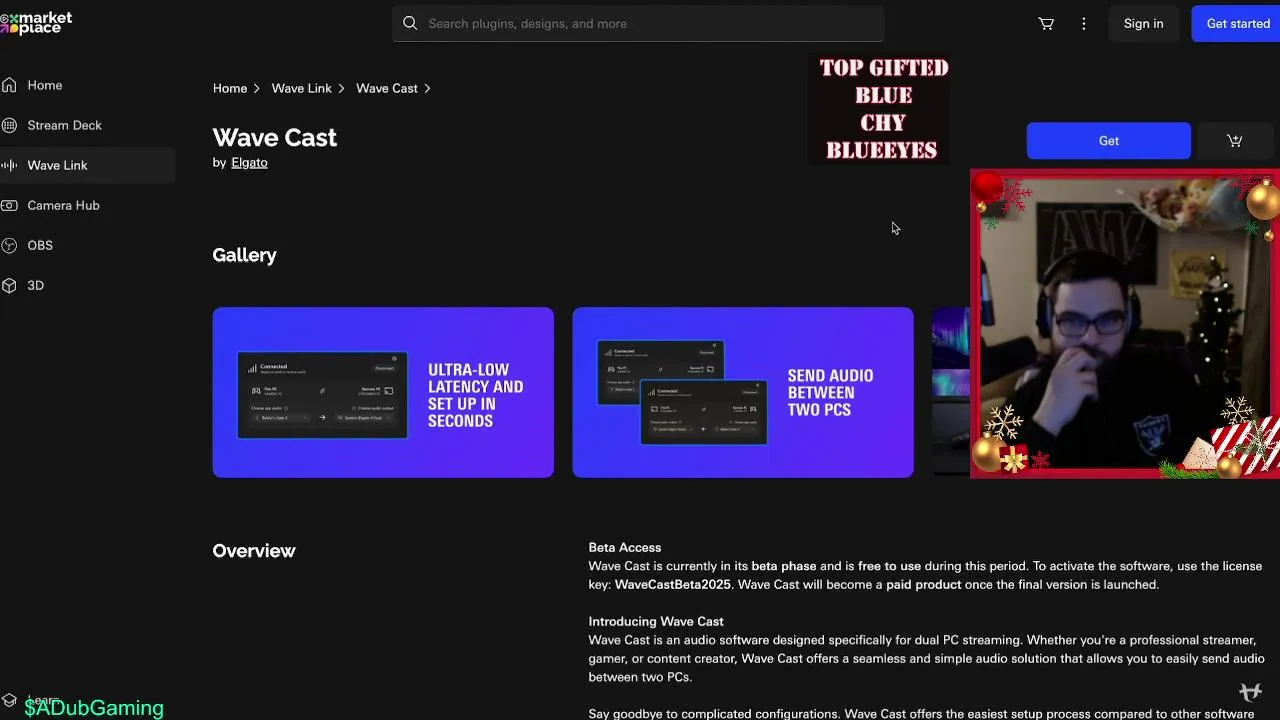Image resolution: width=1280 pixels, height=720 pixels.
Task: Open the three-dot more options menu
Action: 1084,24
